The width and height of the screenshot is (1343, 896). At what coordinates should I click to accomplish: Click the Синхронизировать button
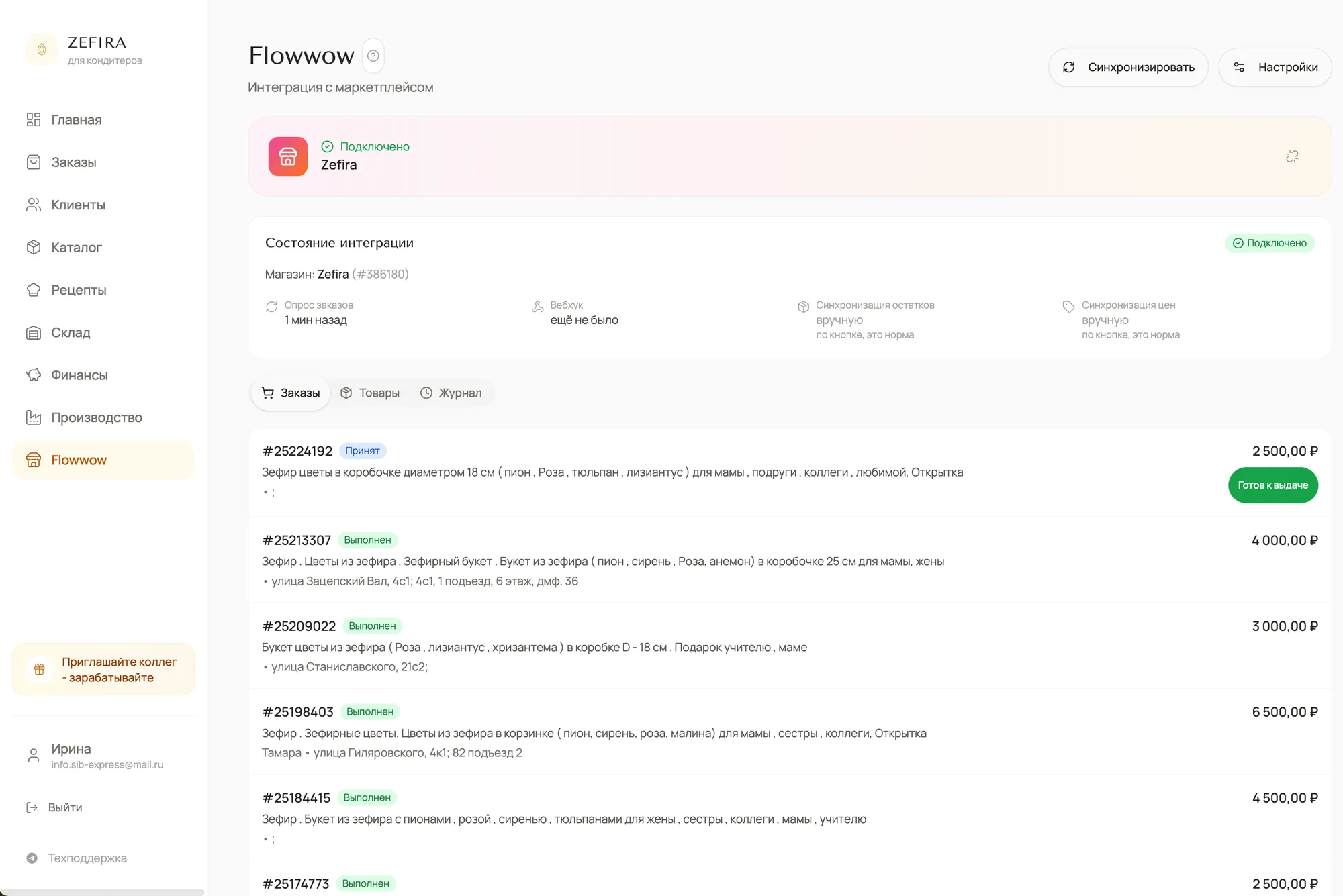click(x=1128, y=67)
